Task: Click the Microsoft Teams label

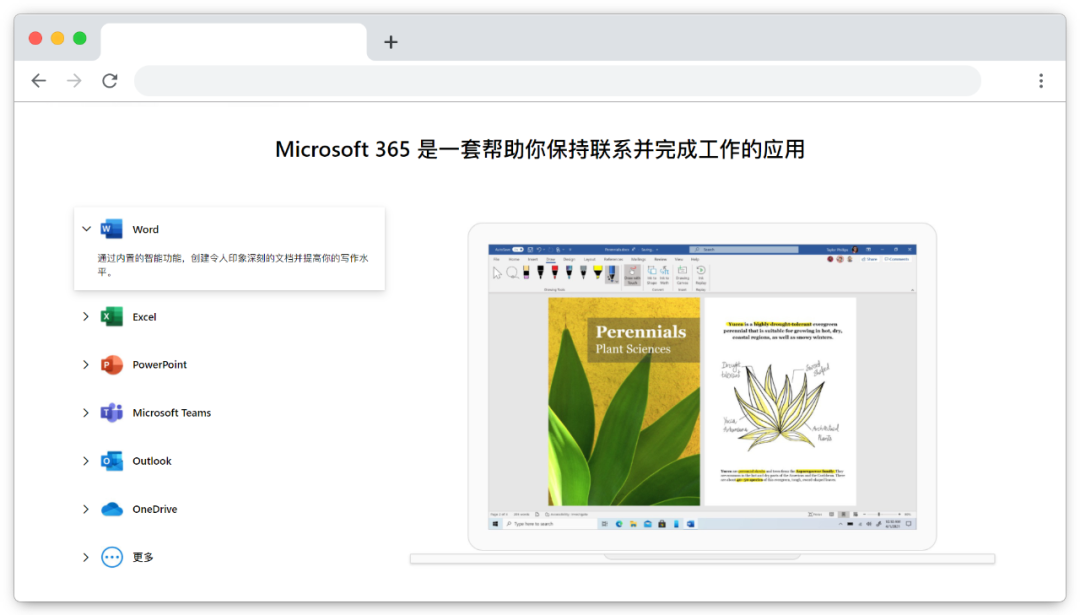Action: pyautogui.click(x=172, y=413)
